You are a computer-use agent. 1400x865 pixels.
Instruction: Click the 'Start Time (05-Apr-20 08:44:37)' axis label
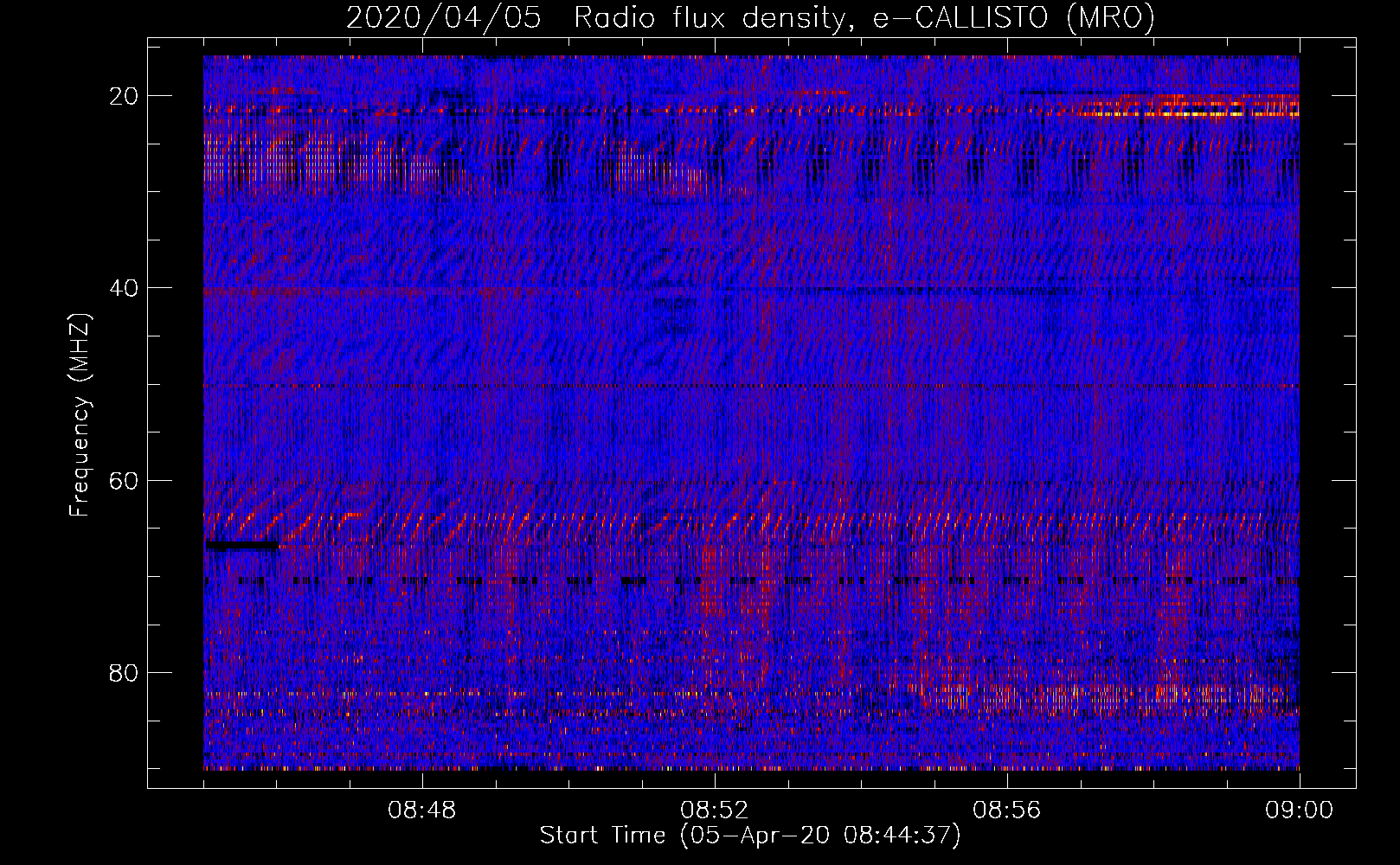click(750, 836)
